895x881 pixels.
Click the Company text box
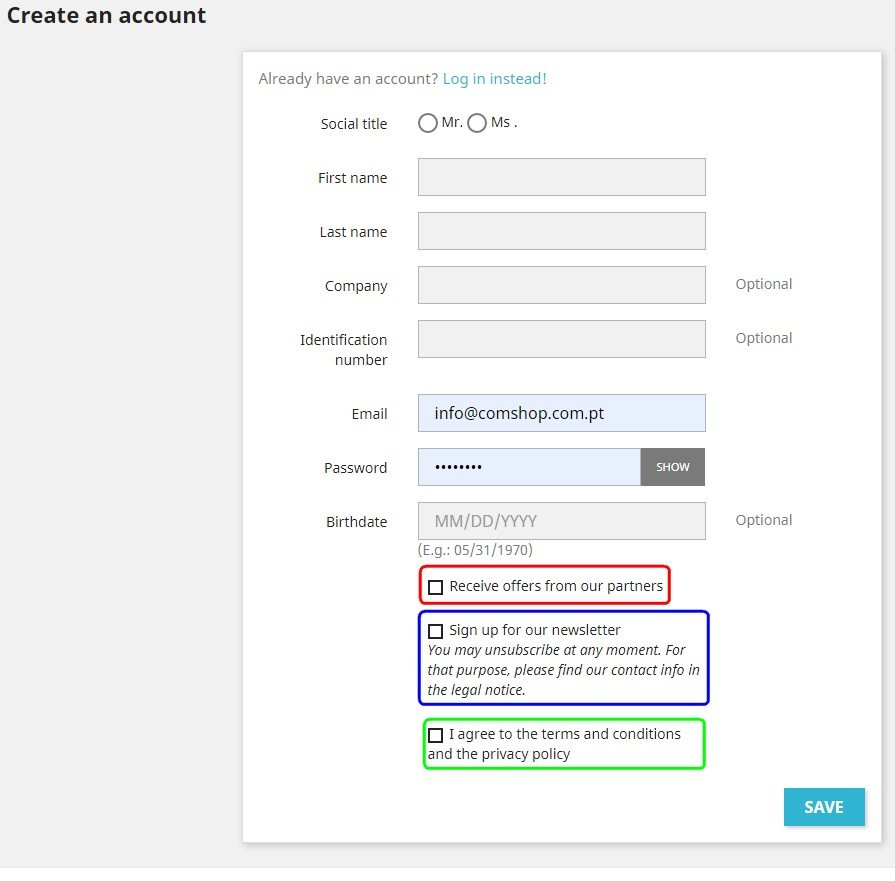pos(561,285)
